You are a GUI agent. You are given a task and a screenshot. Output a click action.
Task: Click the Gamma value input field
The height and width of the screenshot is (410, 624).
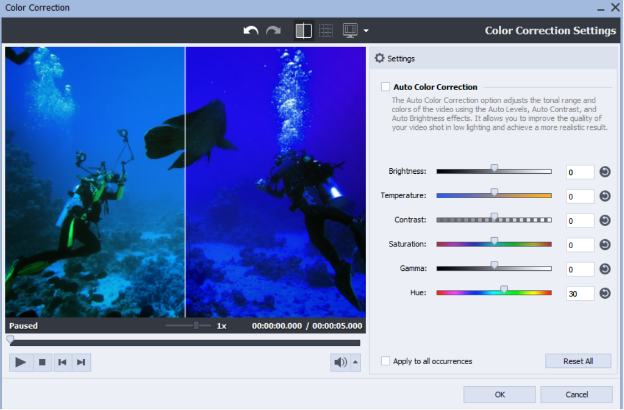(579, 269)
